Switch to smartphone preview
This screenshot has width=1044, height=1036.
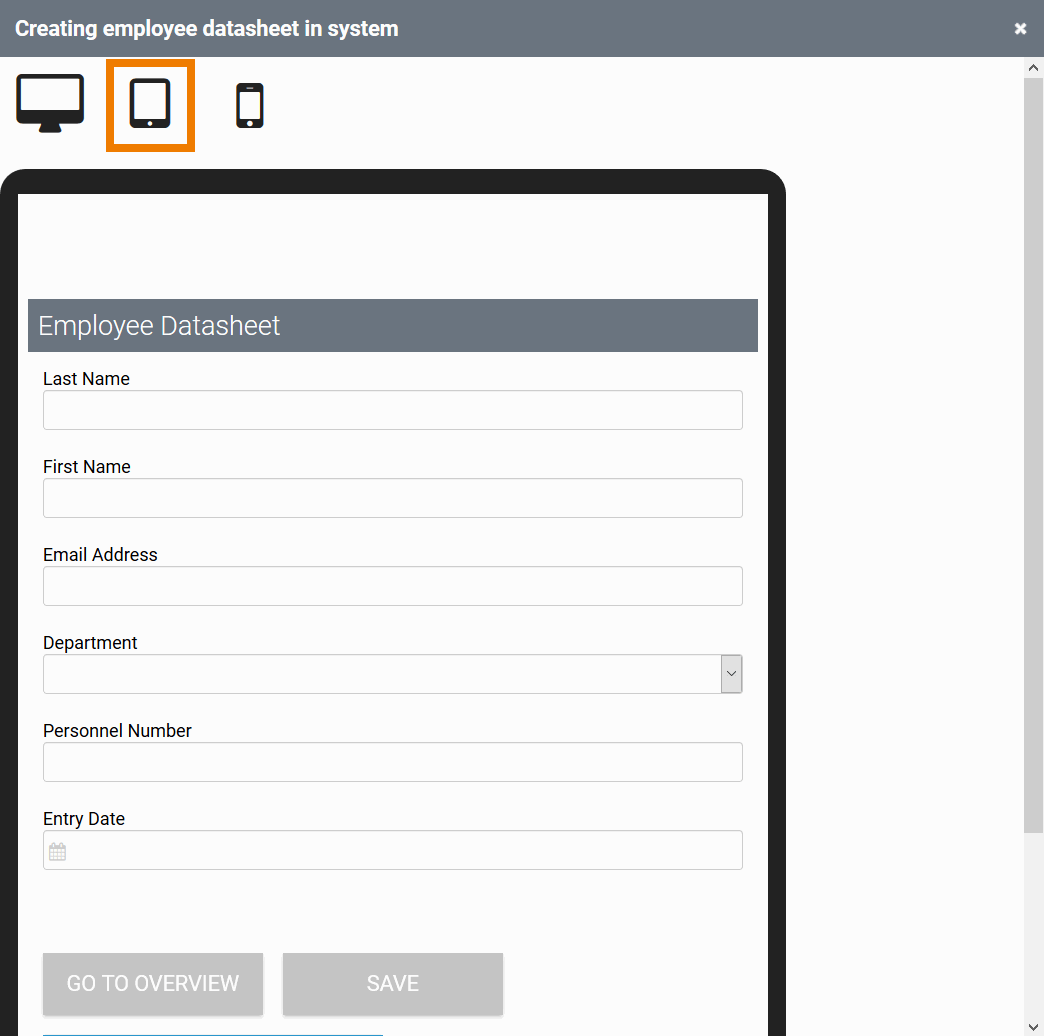point(250,105)
